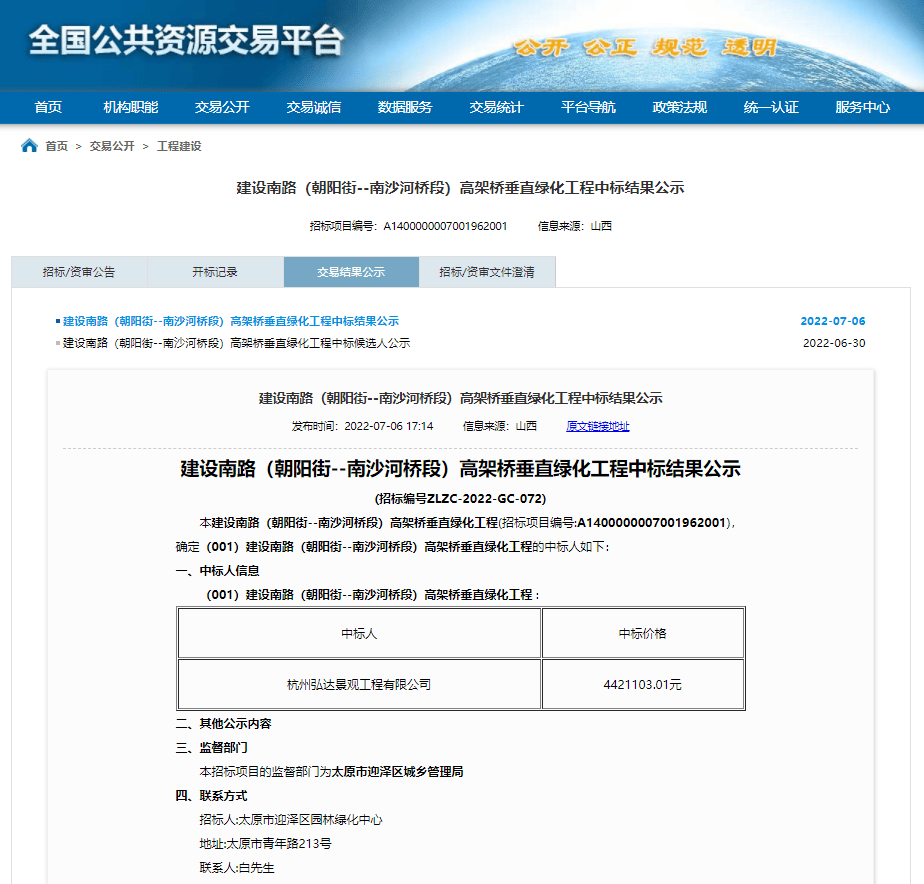Switch to the 招标/资审公告 tab
The width and height of the screenshot is (924, 884).
[79, 272]
